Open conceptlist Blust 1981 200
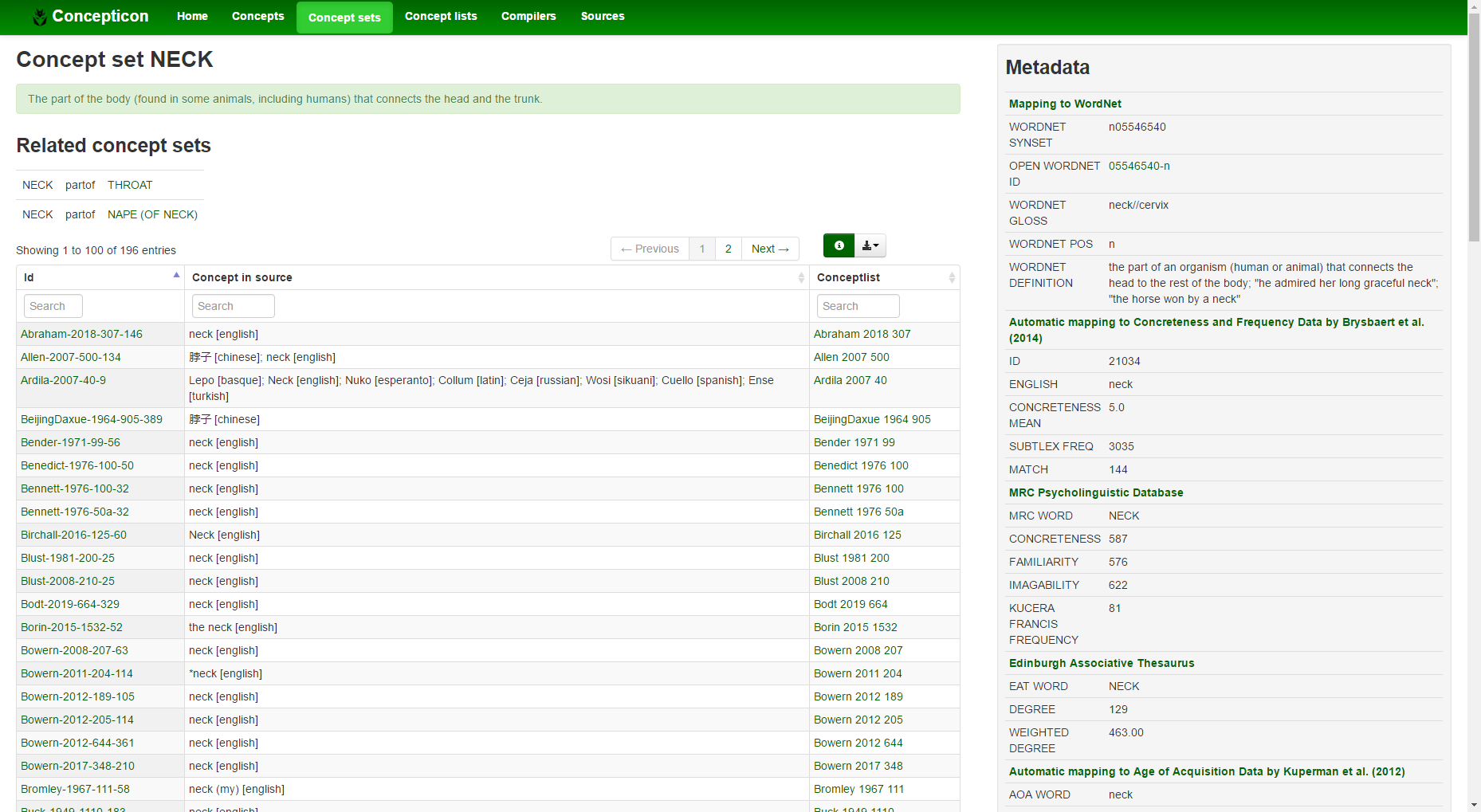Image resolution: width=1481 pixels, height=812 pixels. click(x=851, y=558)
